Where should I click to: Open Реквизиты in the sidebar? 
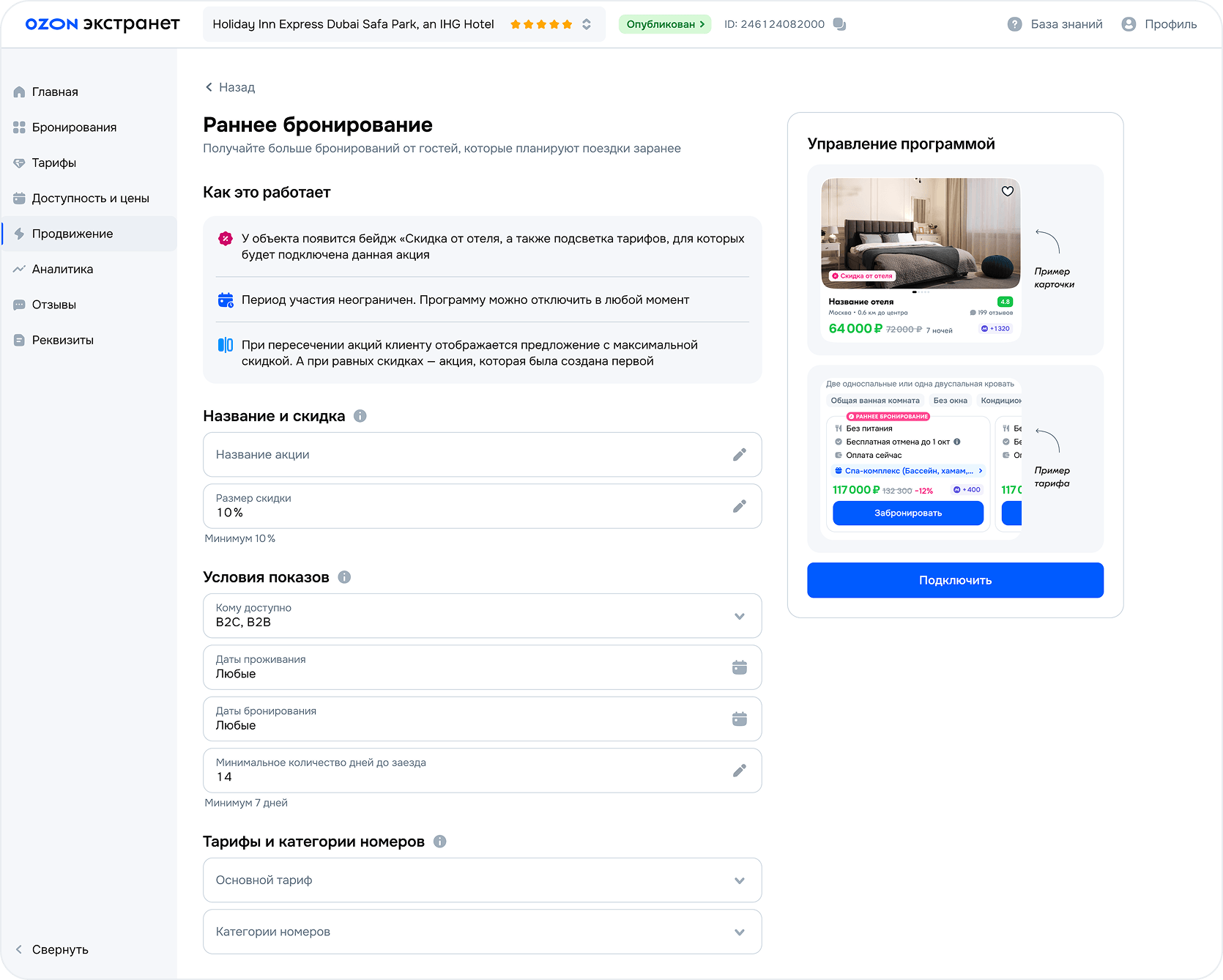tap(89, 340)
